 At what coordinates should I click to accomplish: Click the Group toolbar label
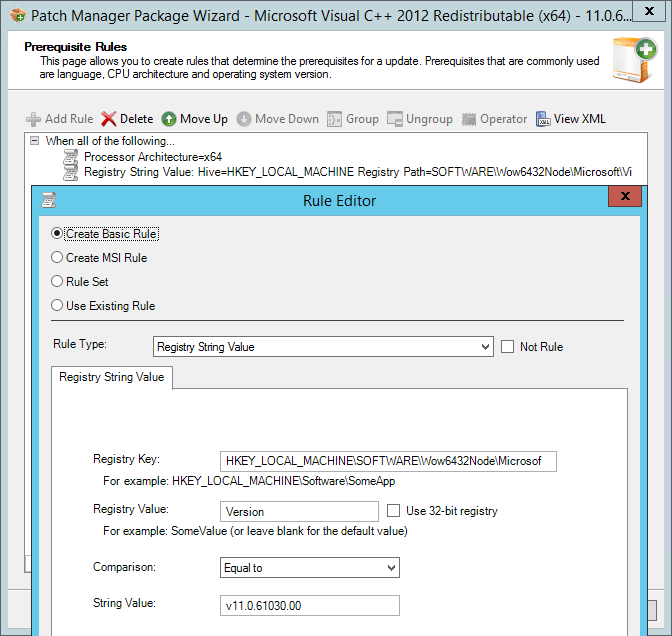tap(362, 119)
